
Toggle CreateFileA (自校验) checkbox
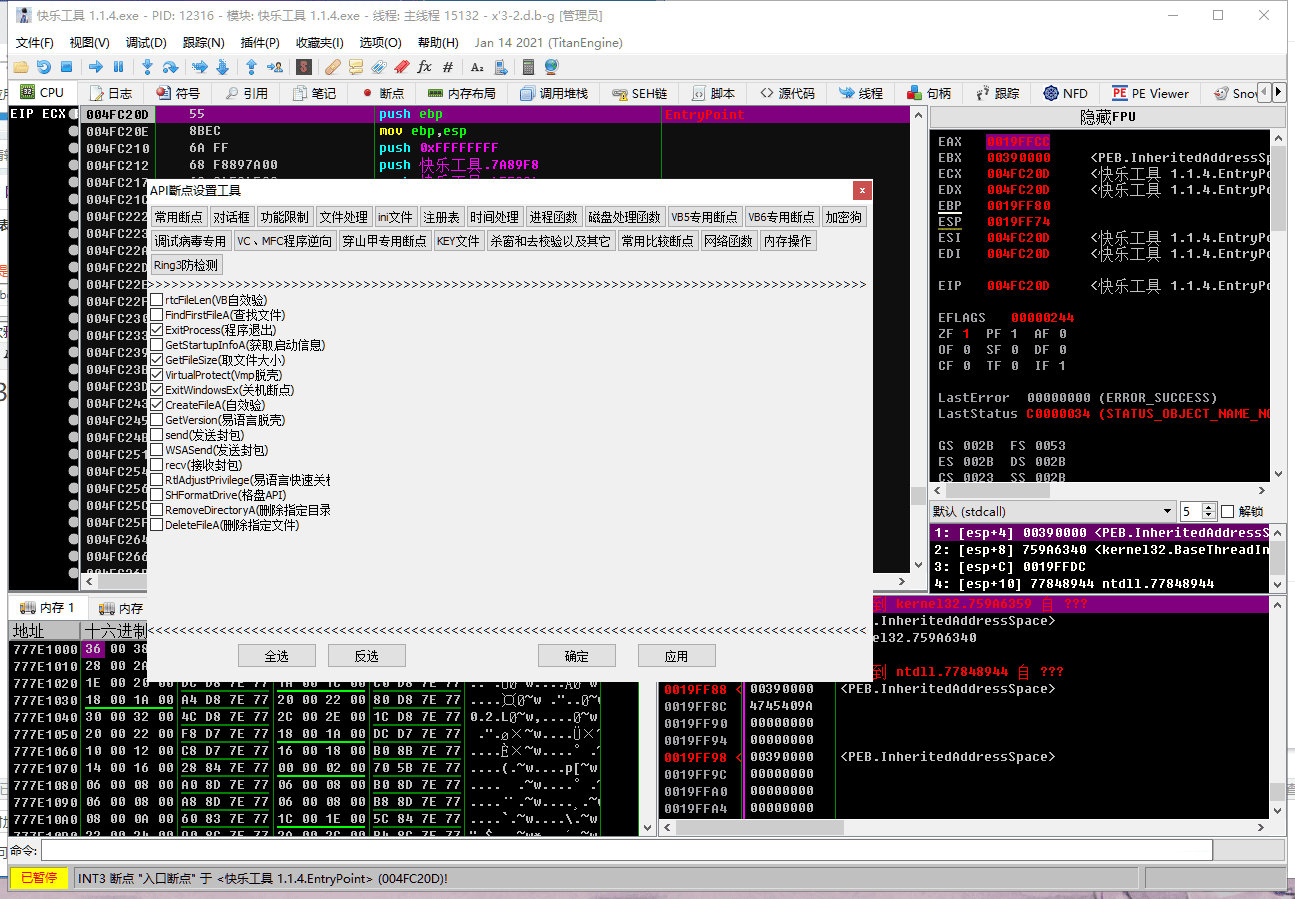coord(157,405)
